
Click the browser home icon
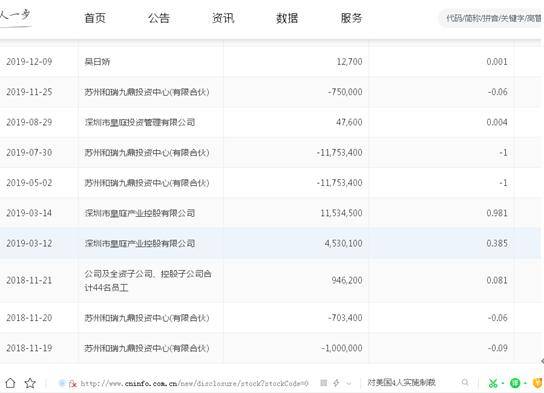coord(10,383)
